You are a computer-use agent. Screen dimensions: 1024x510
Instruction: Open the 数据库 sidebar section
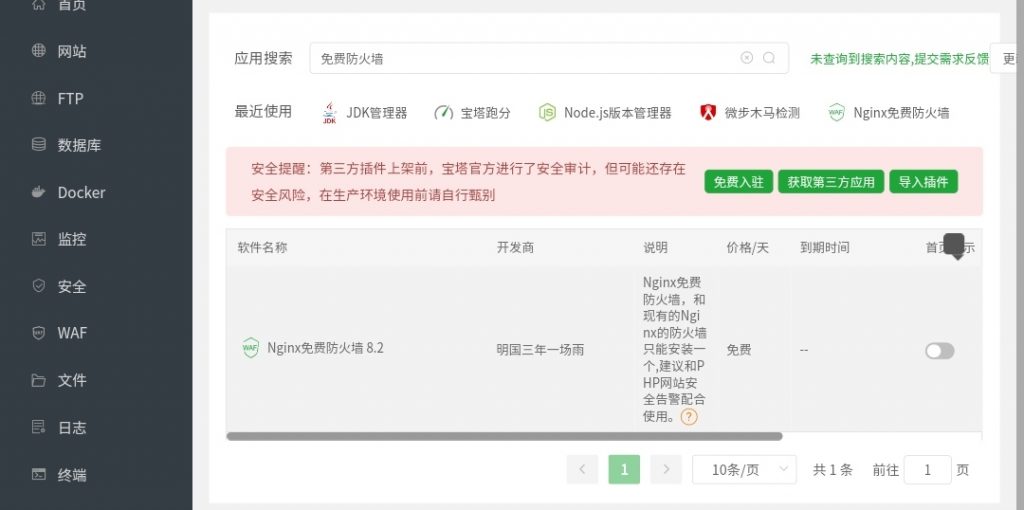(x=79, y=145)
